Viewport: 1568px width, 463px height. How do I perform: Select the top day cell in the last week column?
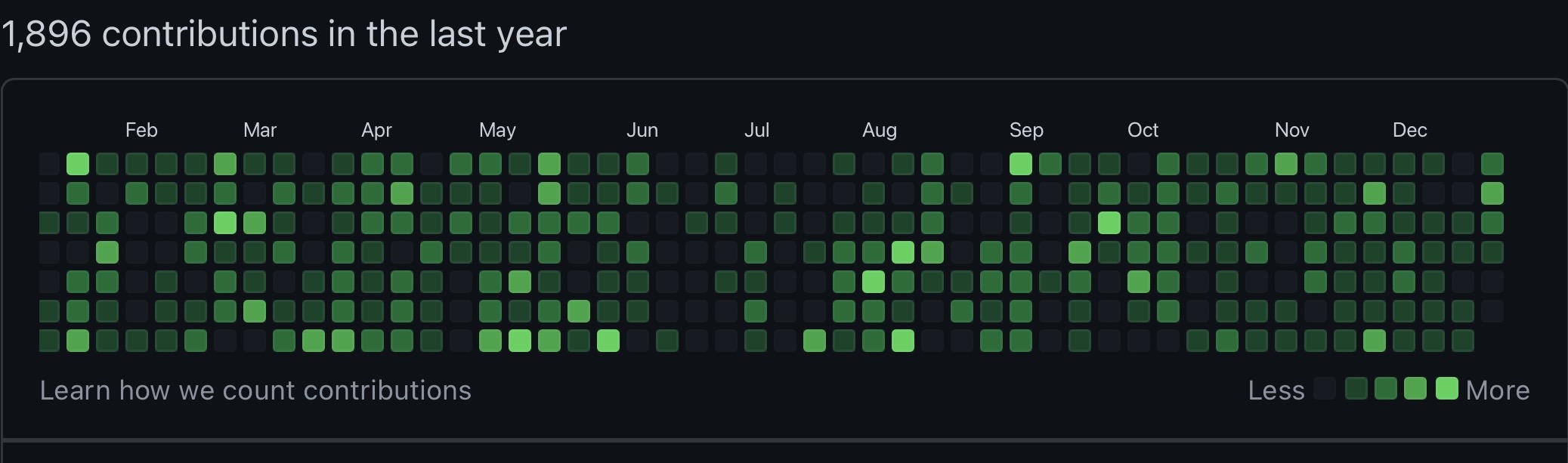(x=1492, y=164)
